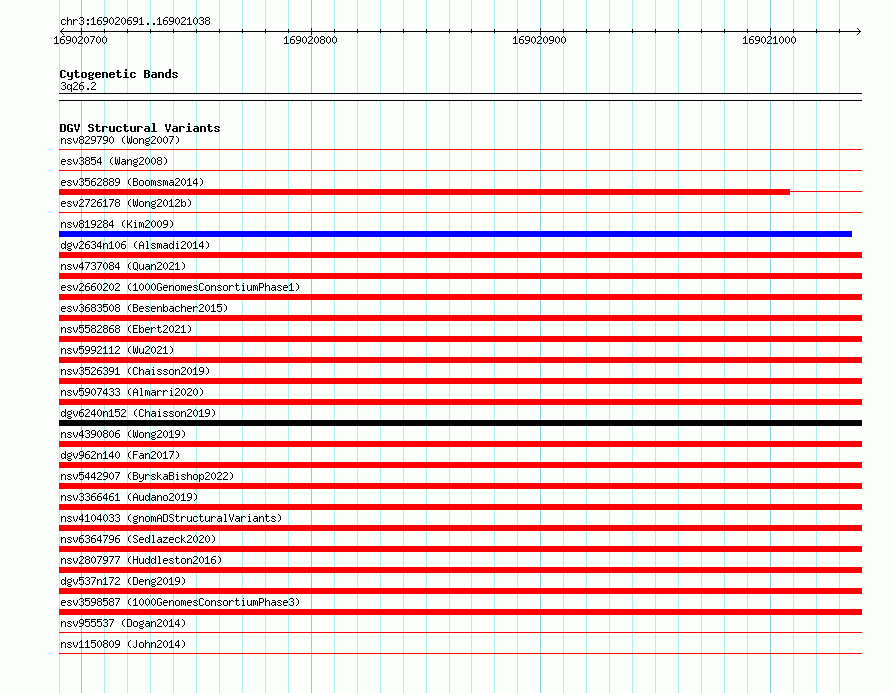
Task: Click the red nsv2807977 Huddleston2016 bar
Action: (460, 570)
